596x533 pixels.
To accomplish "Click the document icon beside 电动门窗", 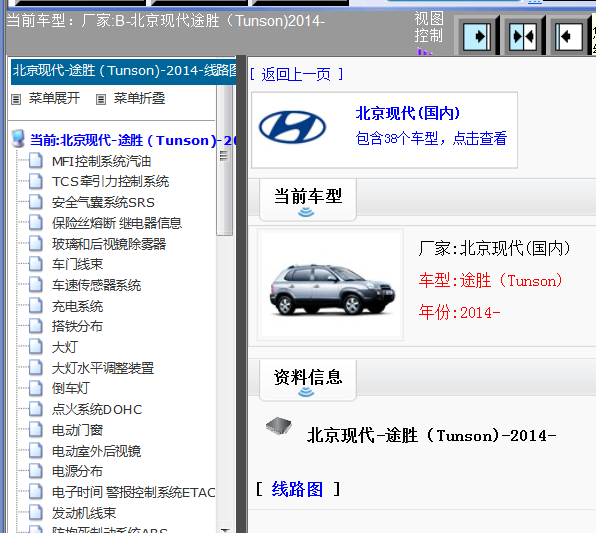I will 36,430.
